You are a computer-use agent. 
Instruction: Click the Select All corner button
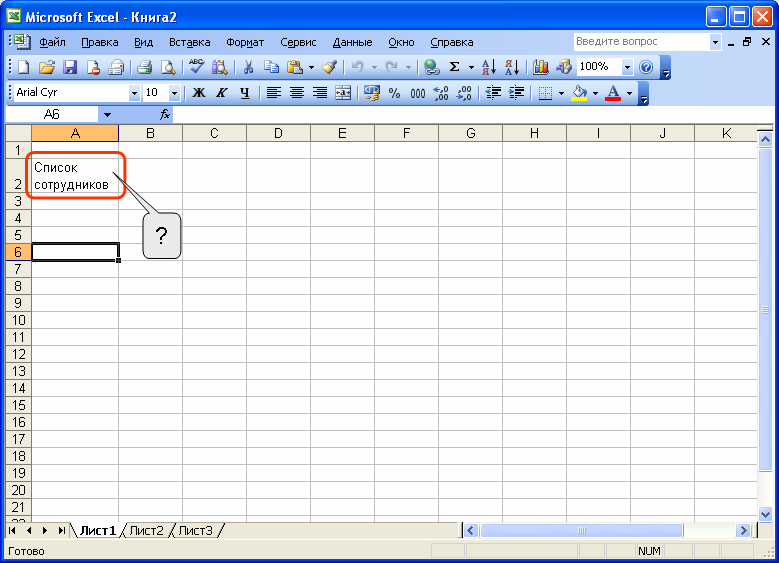18,133
